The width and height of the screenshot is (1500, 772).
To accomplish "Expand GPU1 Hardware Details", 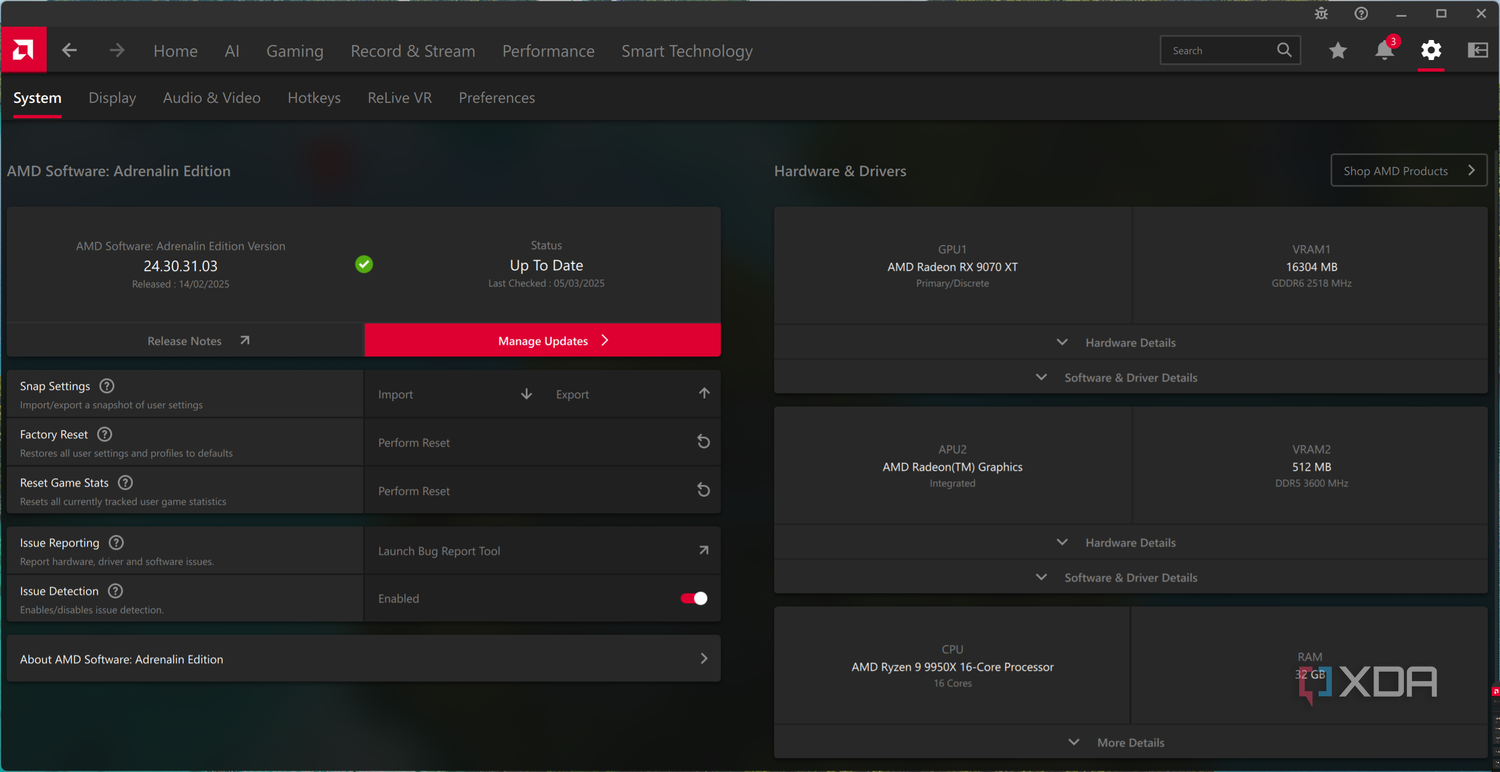I will [1131, 342].
